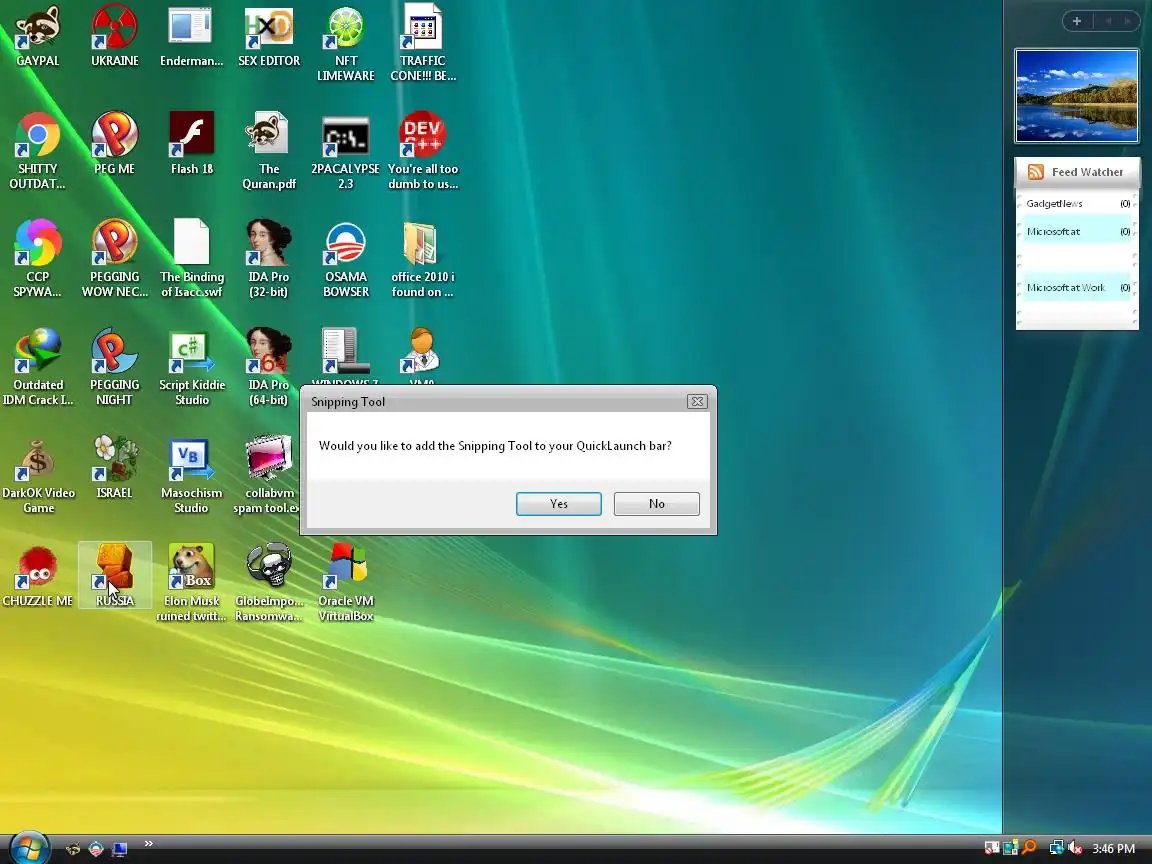This screenshot has height=864, width=1152.
Task: Select the 2PACALYPSE 2.3 console icon
Action: coord(345,151)
